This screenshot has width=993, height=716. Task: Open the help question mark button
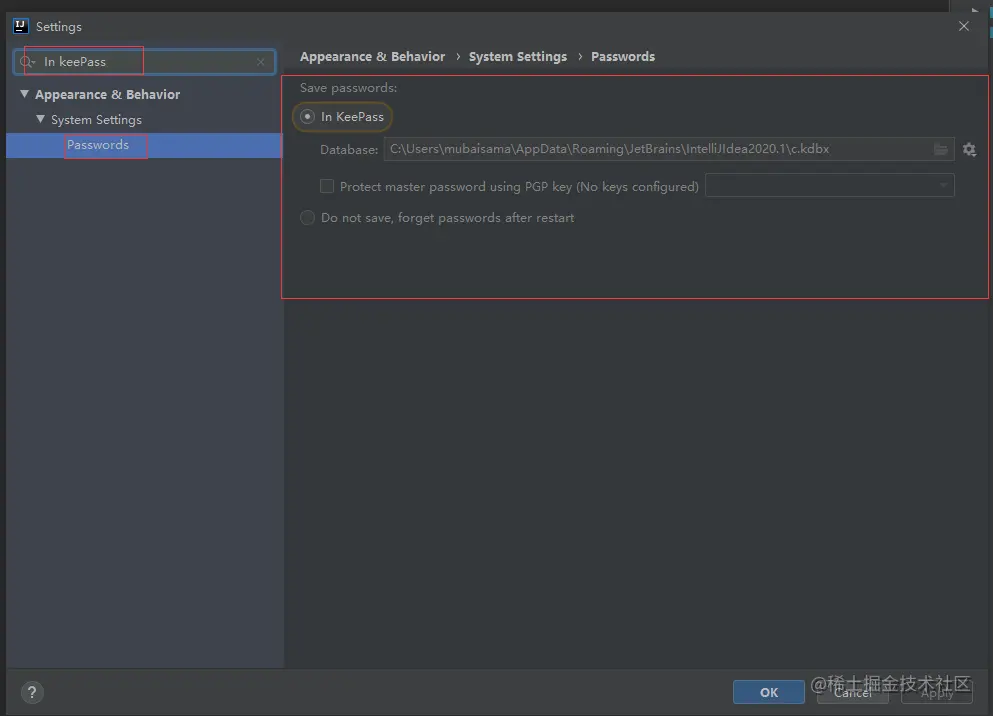(x=32, y=692)
